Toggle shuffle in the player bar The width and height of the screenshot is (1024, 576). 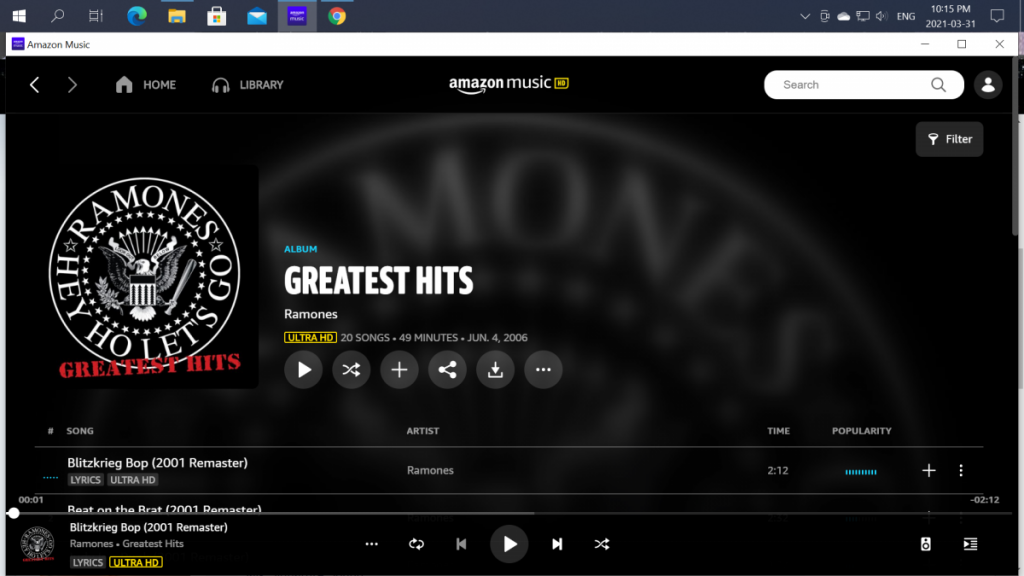601,544
